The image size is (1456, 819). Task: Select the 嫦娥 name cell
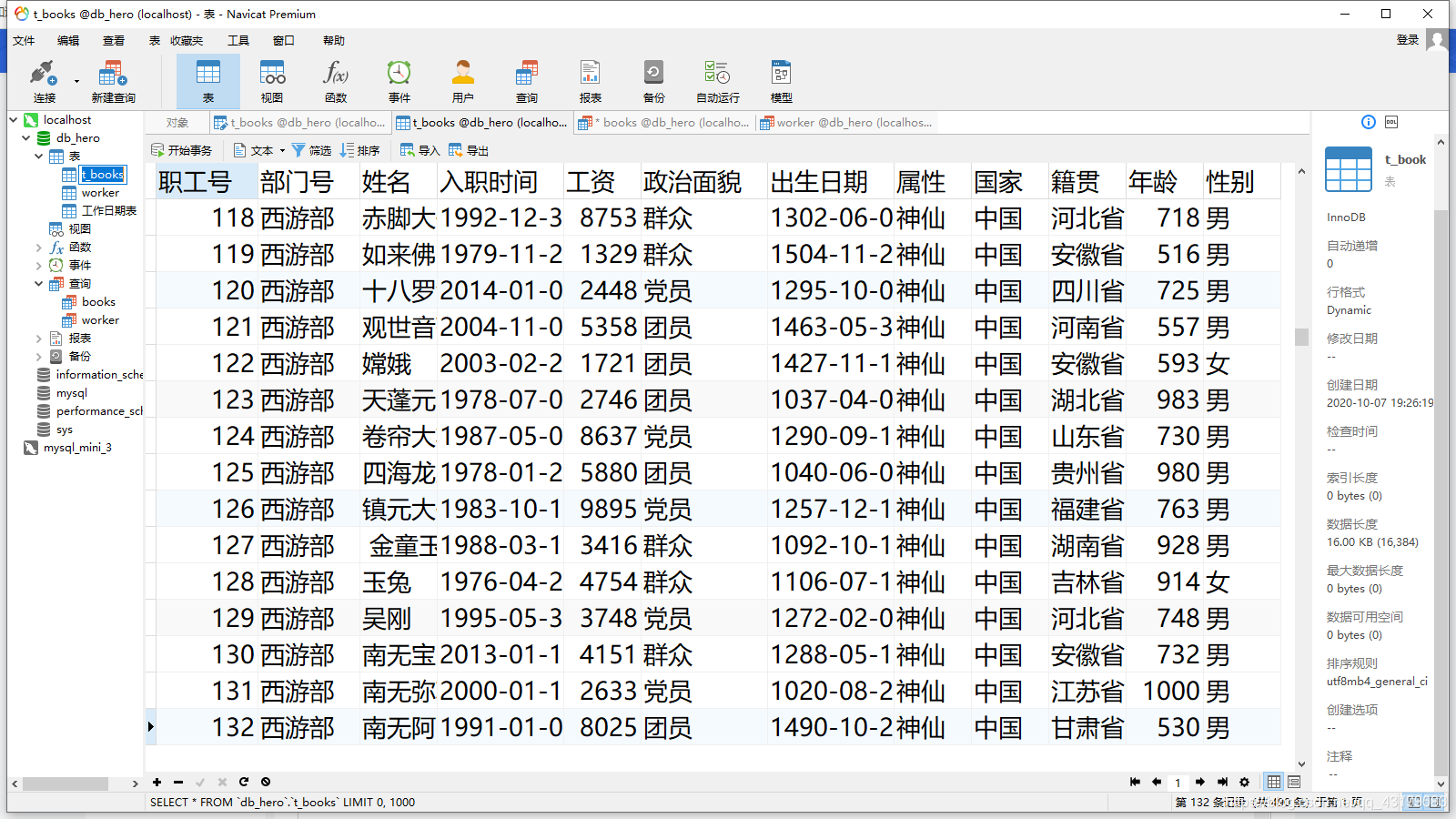tap(399, 364)
